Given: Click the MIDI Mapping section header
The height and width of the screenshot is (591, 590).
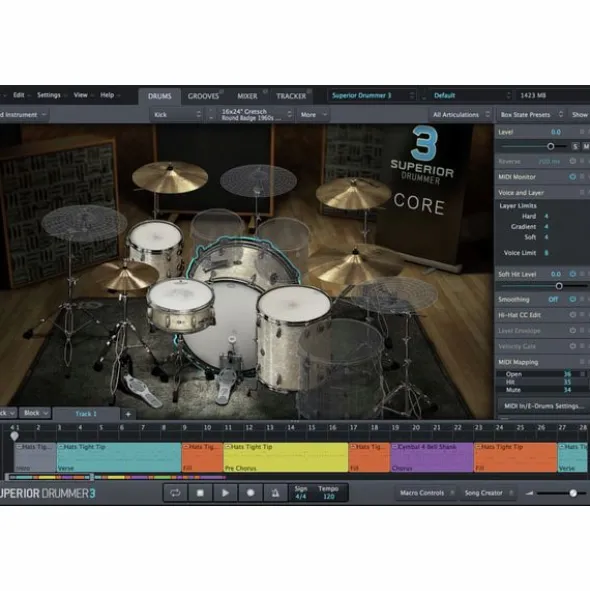Looking at the screenshot, I should (x=518, y=362).
